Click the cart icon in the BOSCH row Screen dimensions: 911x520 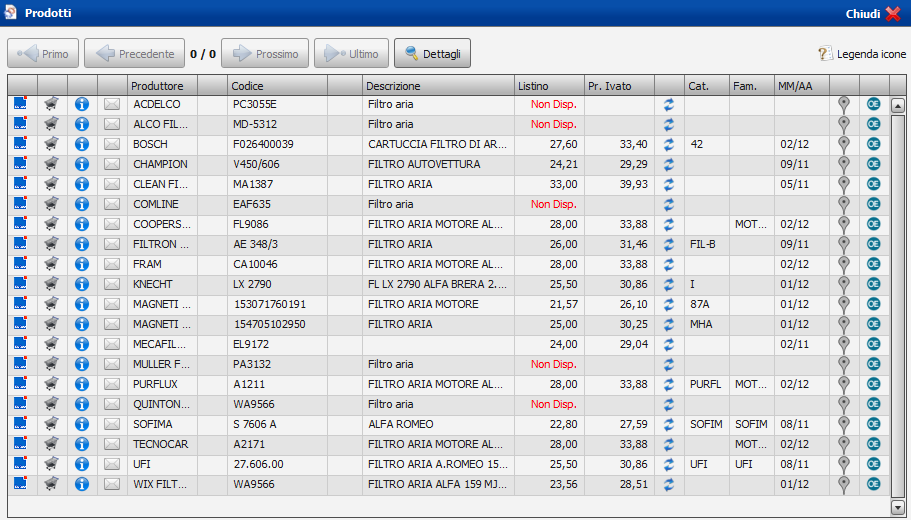pos(52,144)
